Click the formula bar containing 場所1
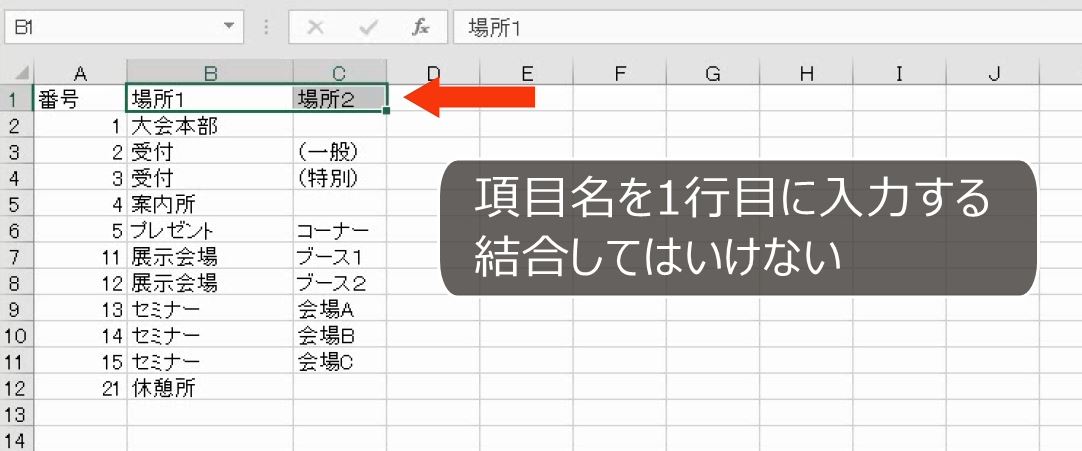This screenshot has width=1082, height=451. click(767, 27)
